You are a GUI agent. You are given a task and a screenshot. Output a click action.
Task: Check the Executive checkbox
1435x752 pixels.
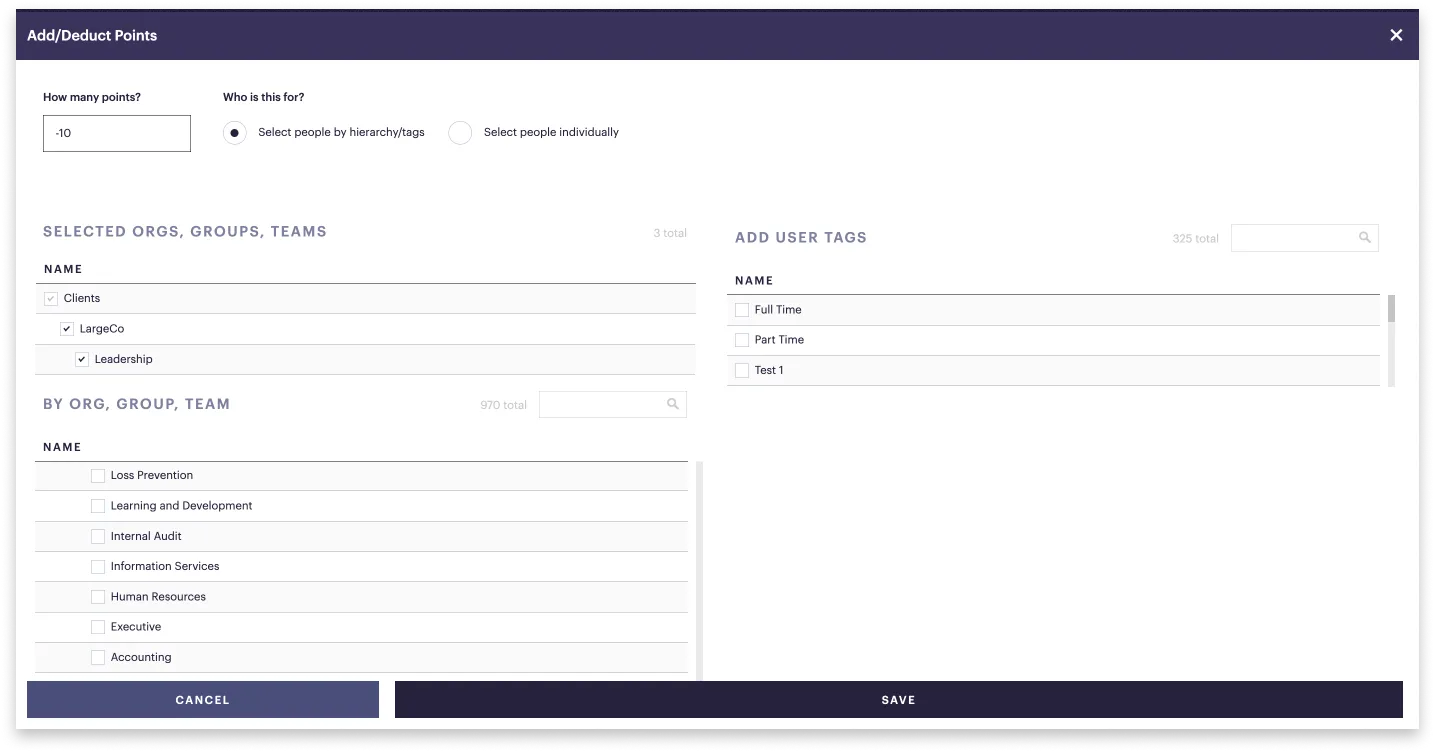pos(98,627)
